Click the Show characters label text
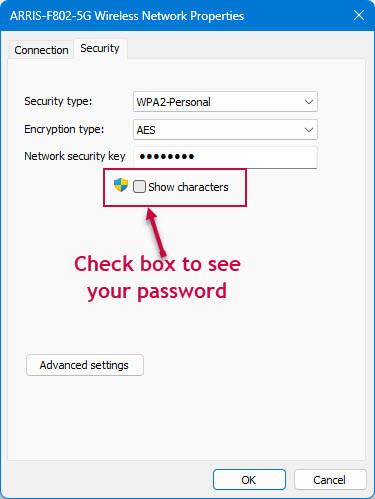The width and height of the screenshot is (375, 499). 188,187
